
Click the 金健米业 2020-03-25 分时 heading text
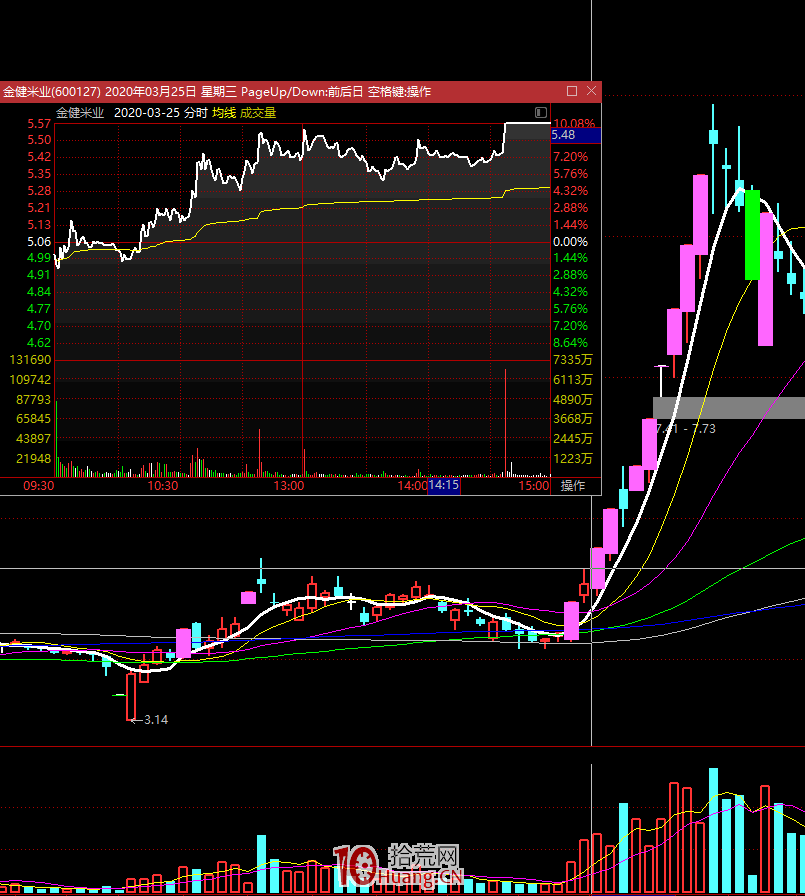131,113
